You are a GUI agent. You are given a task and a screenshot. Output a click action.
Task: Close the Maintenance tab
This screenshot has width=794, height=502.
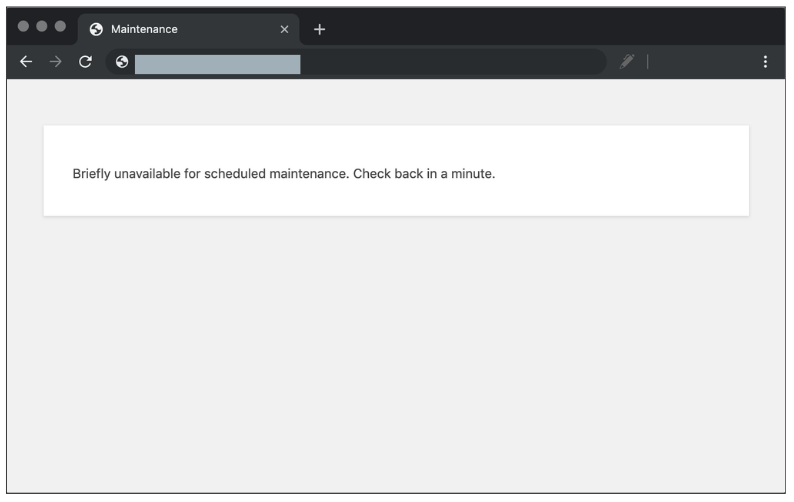(284, 29)
